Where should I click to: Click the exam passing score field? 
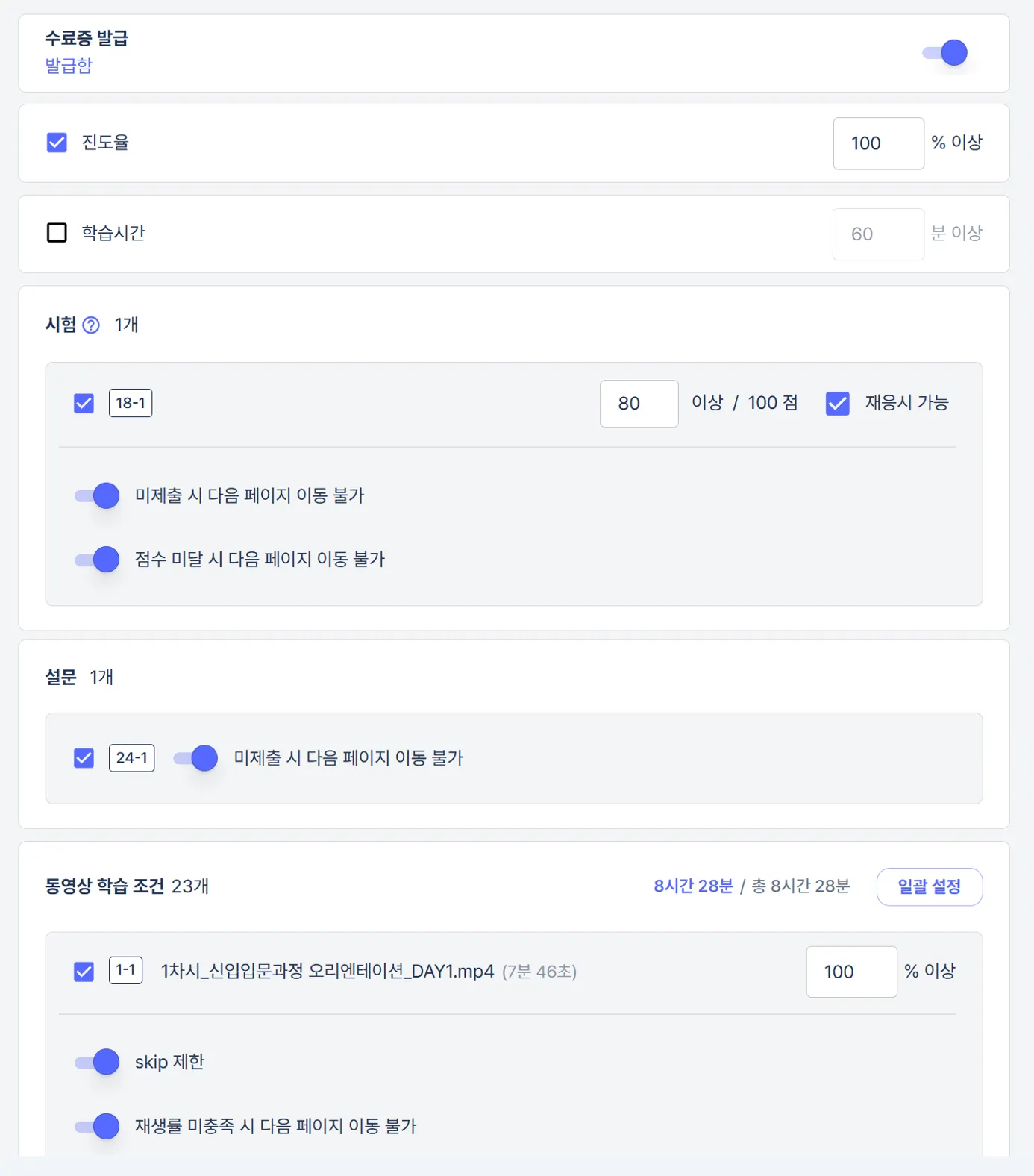[x=639, y=404]
